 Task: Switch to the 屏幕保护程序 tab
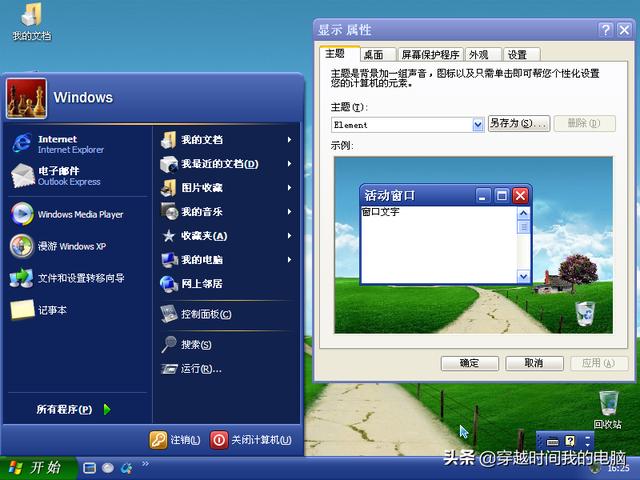[x=430, y=55]
